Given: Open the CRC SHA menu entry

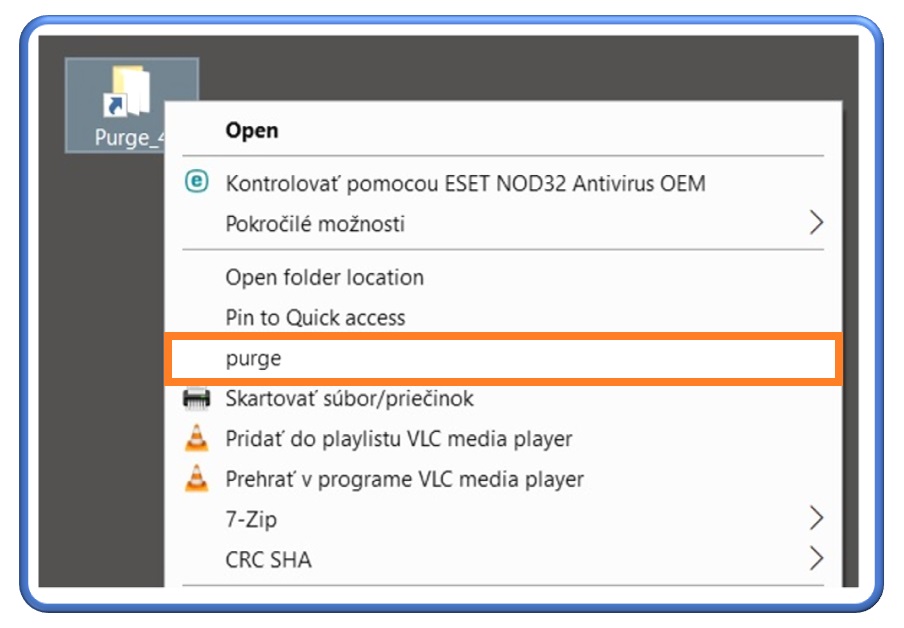Looking at the screenshot, I should 268,559.
